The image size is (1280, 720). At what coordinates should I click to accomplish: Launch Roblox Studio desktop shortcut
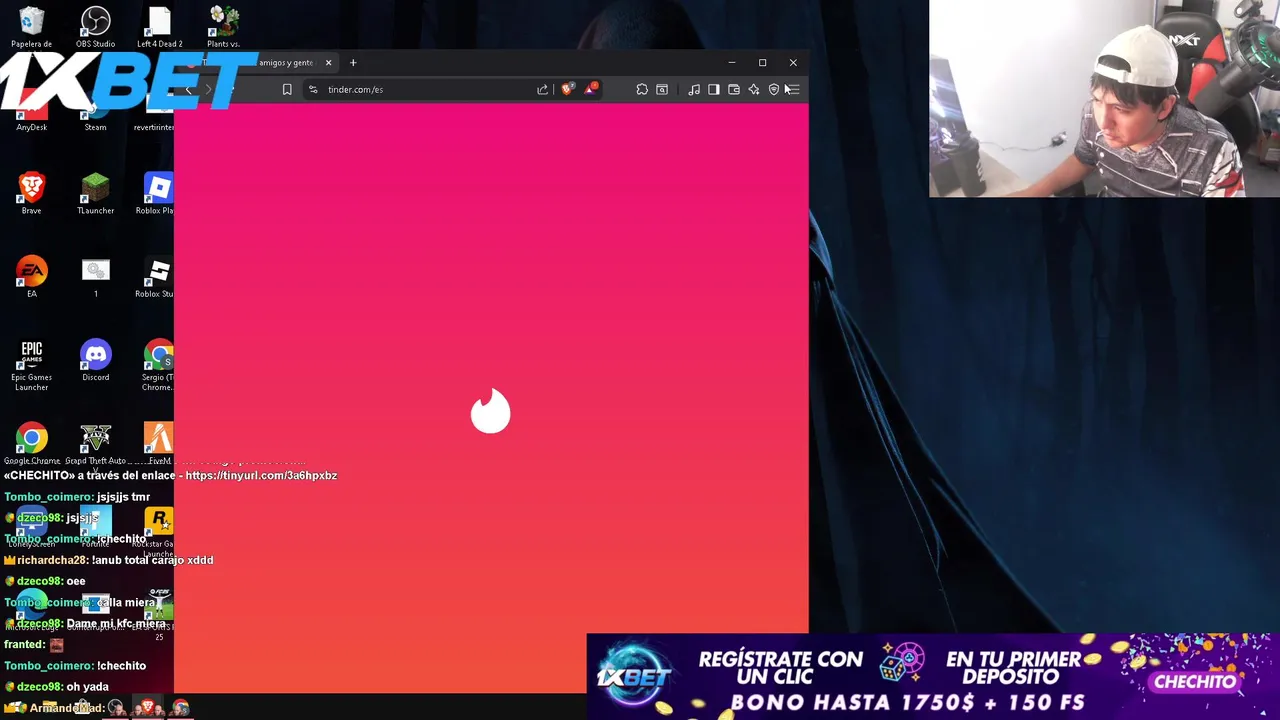click(157, 277)
